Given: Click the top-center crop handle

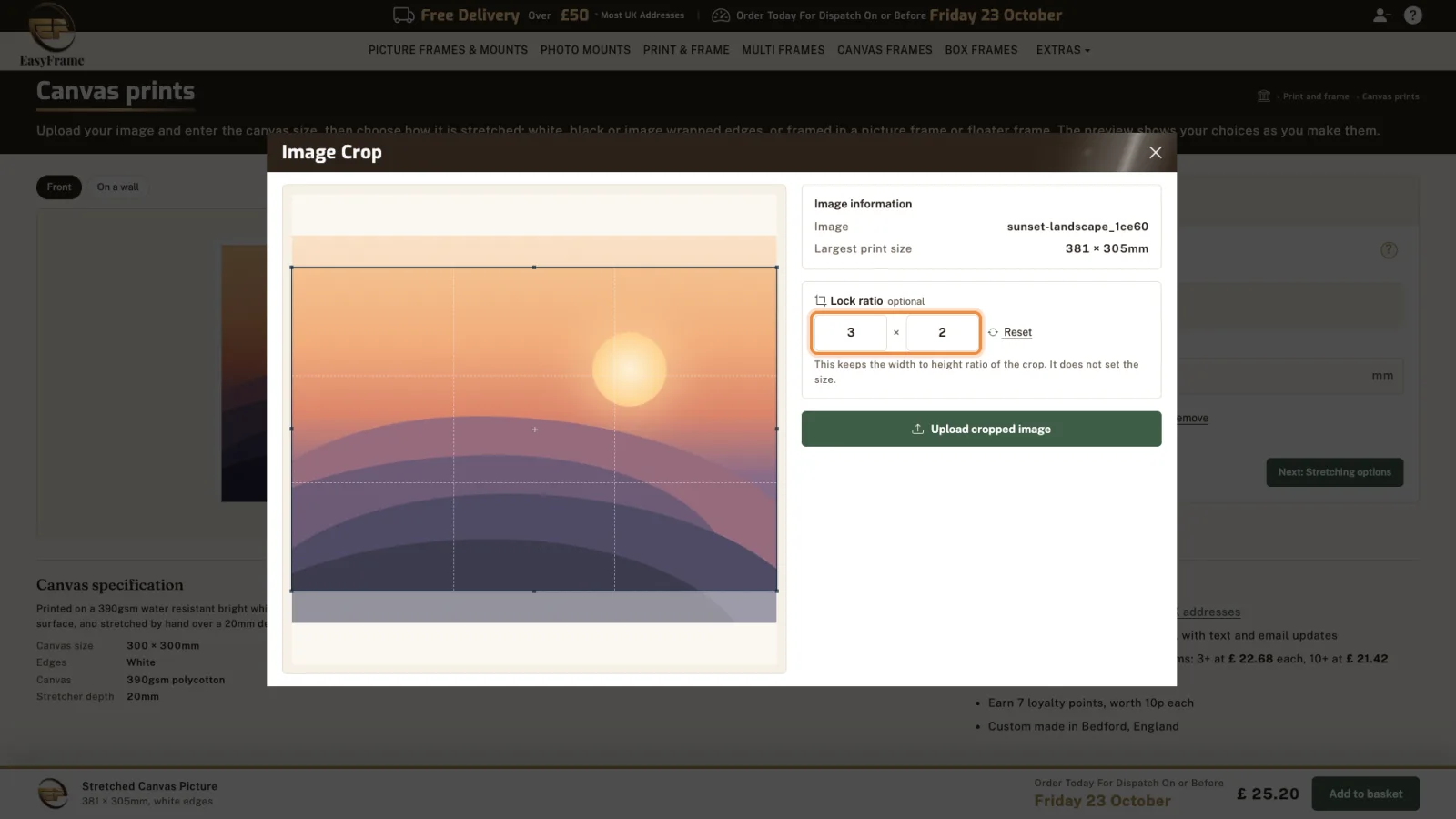Looking at the screenshot, I should 534,268.
